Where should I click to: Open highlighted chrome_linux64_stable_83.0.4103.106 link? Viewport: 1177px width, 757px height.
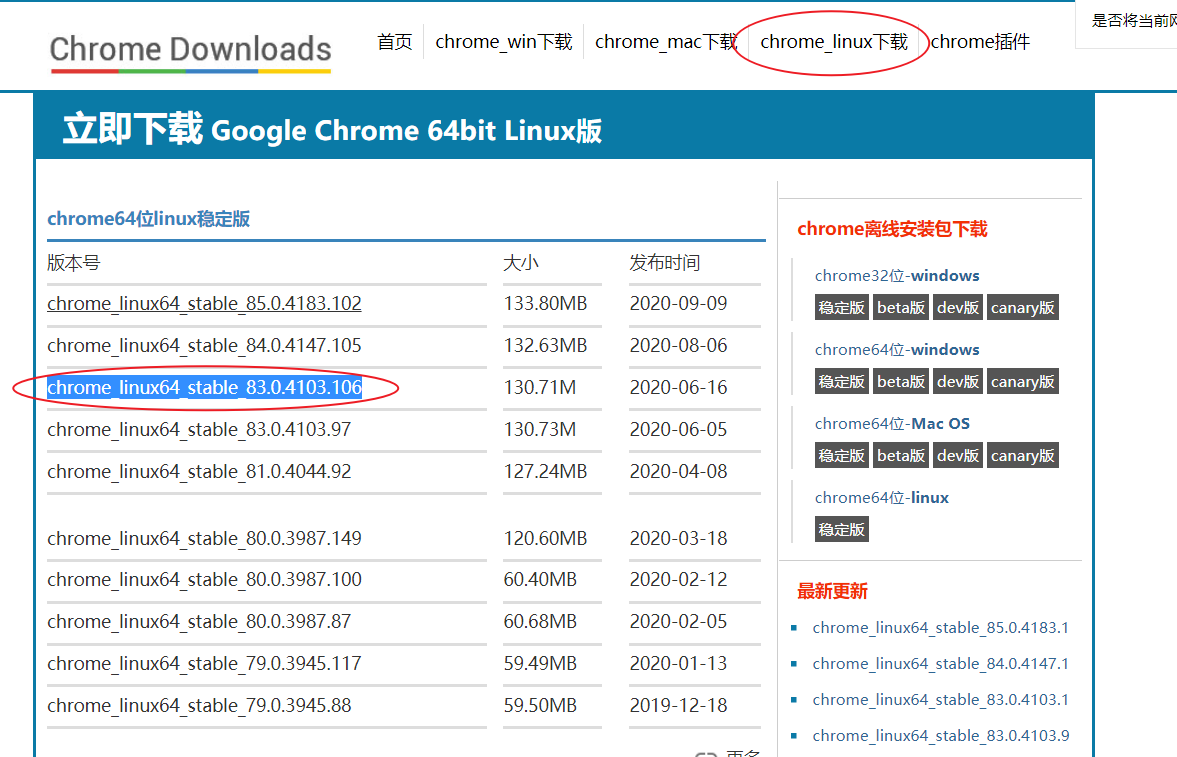tap(204, 388)
